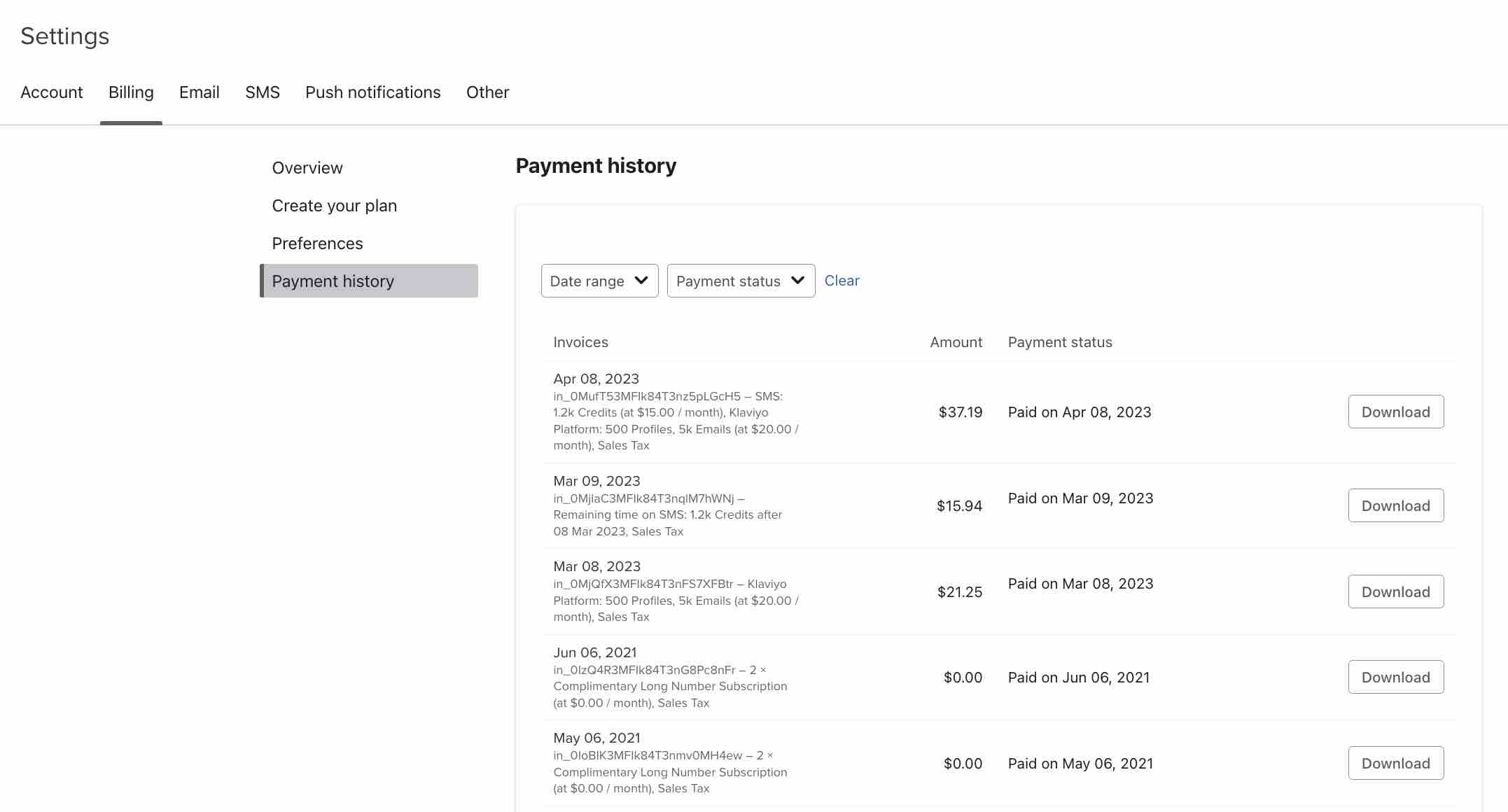Click the chevron icon on Date range
Screen dimensions: 1508x812
(x=642, y=280)
